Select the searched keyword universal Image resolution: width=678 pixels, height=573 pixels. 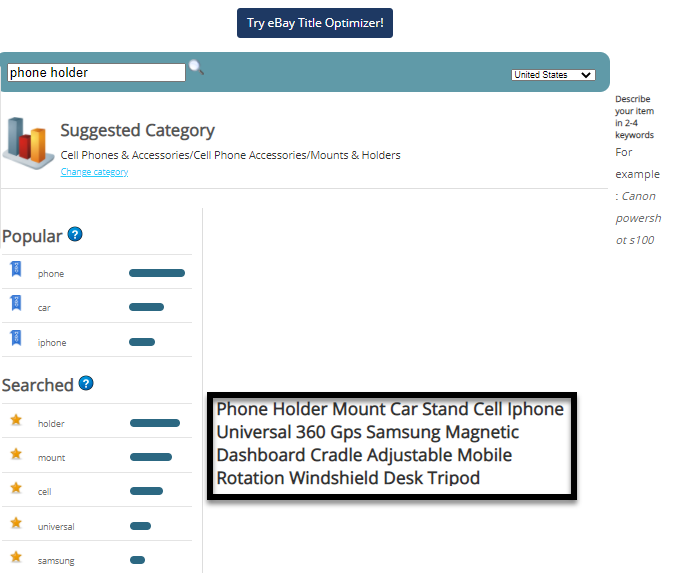(x=56, y=527)
